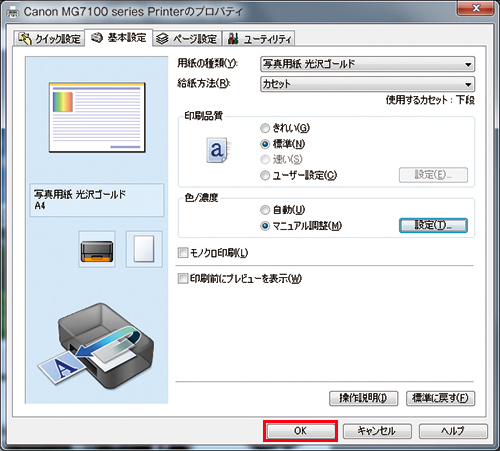This screenshot has height=451, width=500.
Task: Click the 操作説明 button
Action: tap(364, 398)
